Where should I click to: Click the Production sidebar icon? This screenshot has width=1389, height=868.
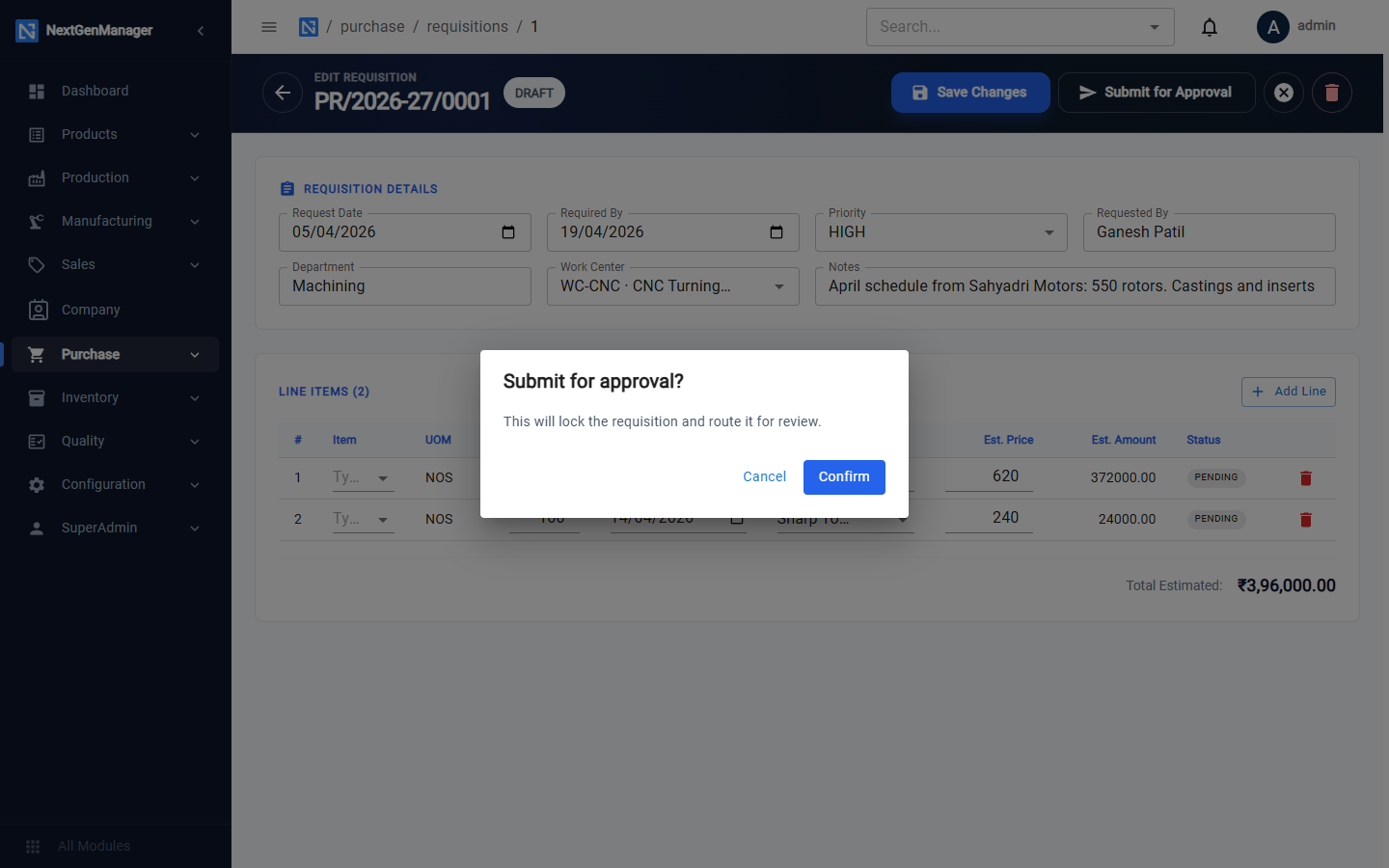coord(37,178)
